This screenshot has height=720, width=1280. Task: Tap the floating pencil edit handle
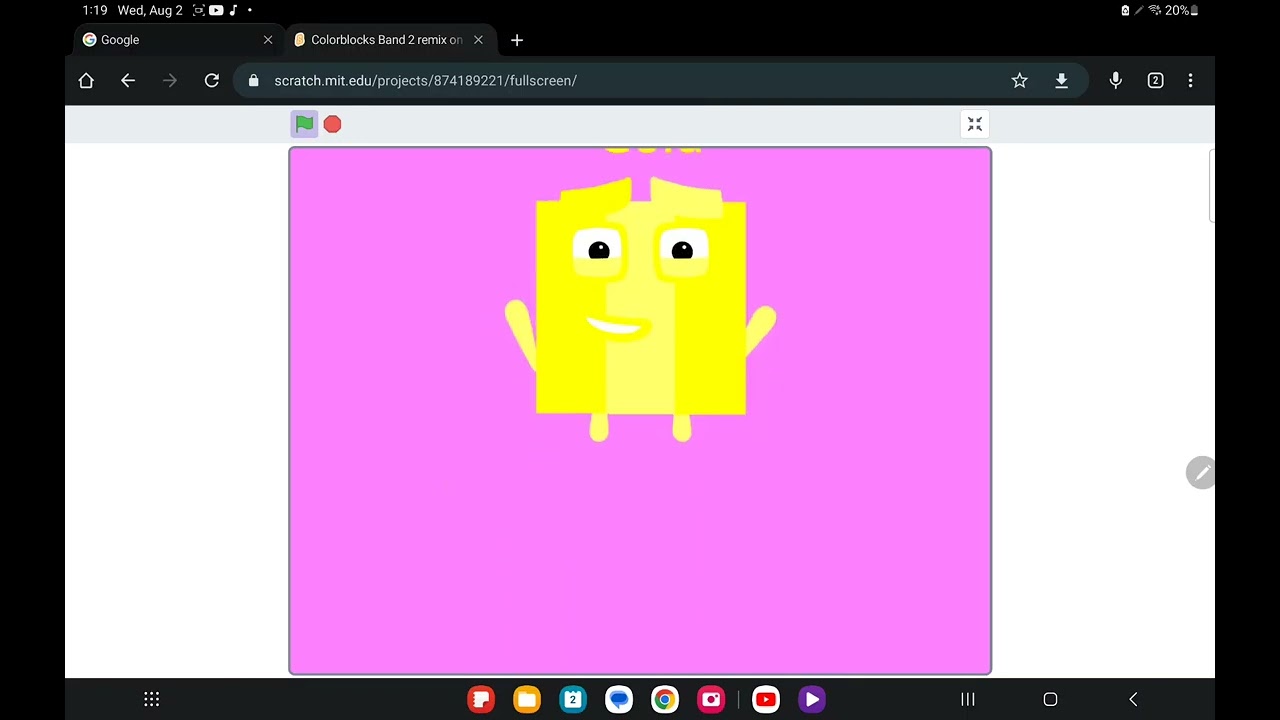click(x=1201, y=473)
